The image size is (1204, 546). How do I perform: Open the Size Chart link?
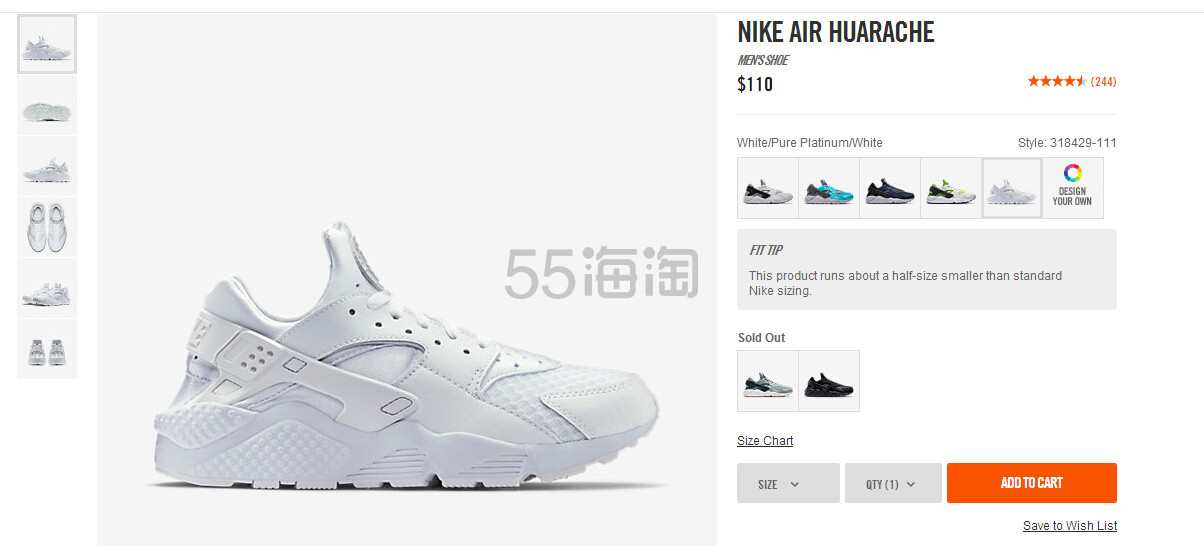765,441
